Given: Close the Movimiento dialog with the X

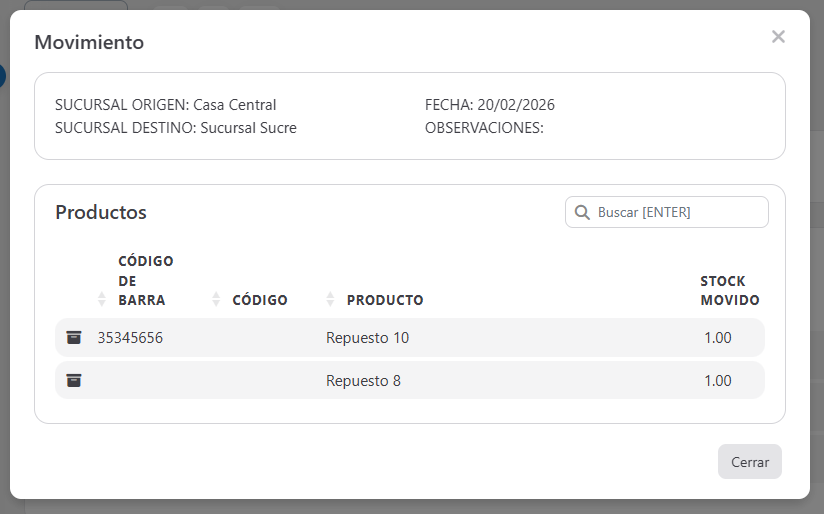Looking at the screenshot, I should click(x=778, y=37).
